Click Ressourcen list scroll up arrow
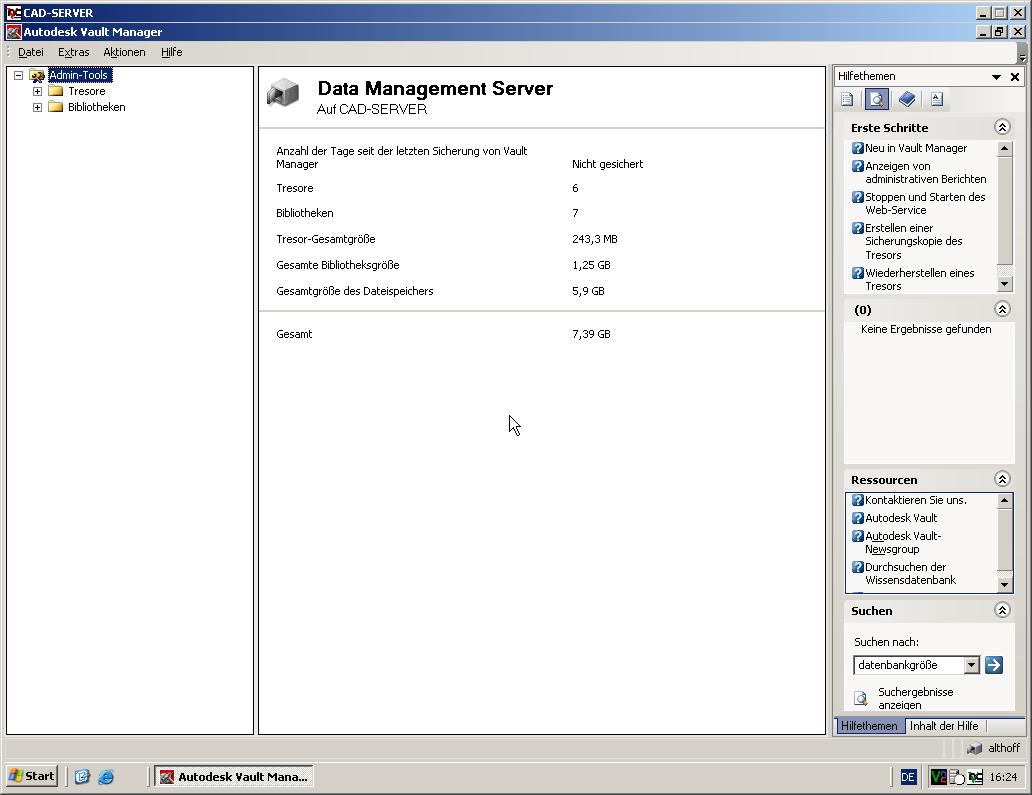The image size is (1032, 795). pyautogui.click(x=1004, y=501)
